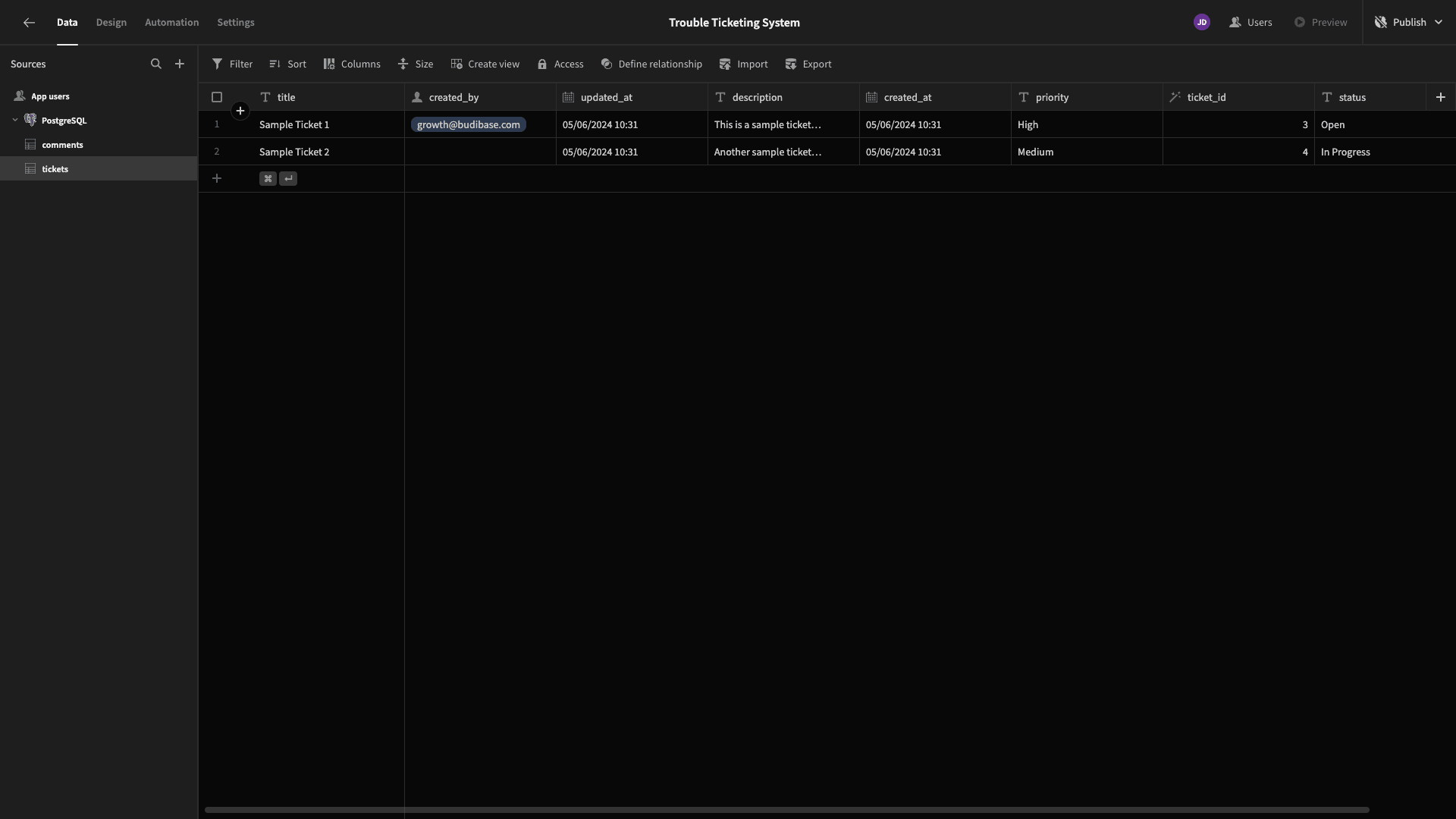This screenshot has height=819, width=1456.
Task: Open Define relationship dialog
Action: click(x=651, y=64)
